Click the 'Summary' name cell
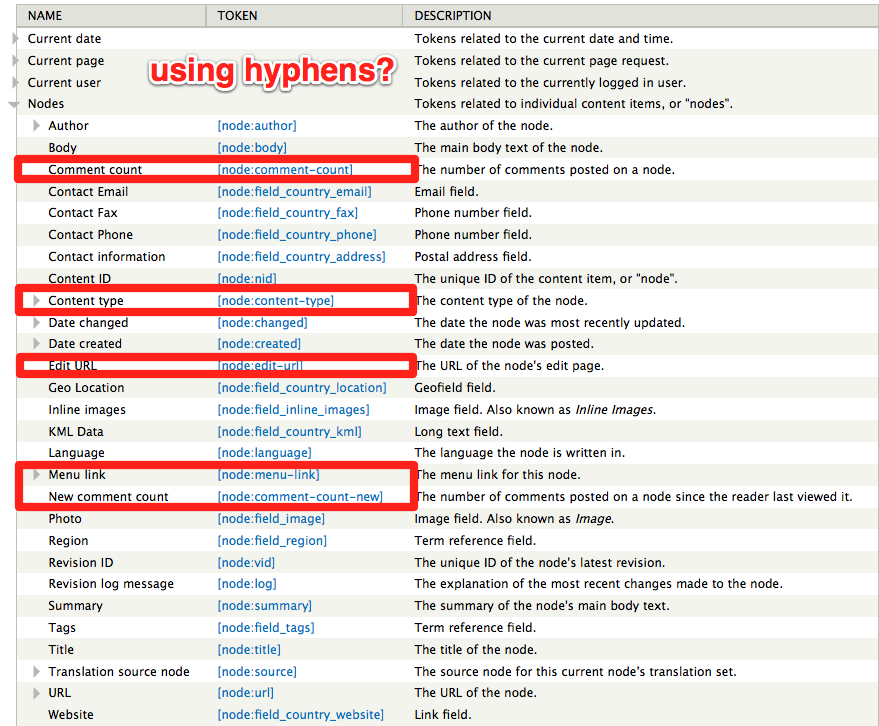 click(x=75, y=605)
